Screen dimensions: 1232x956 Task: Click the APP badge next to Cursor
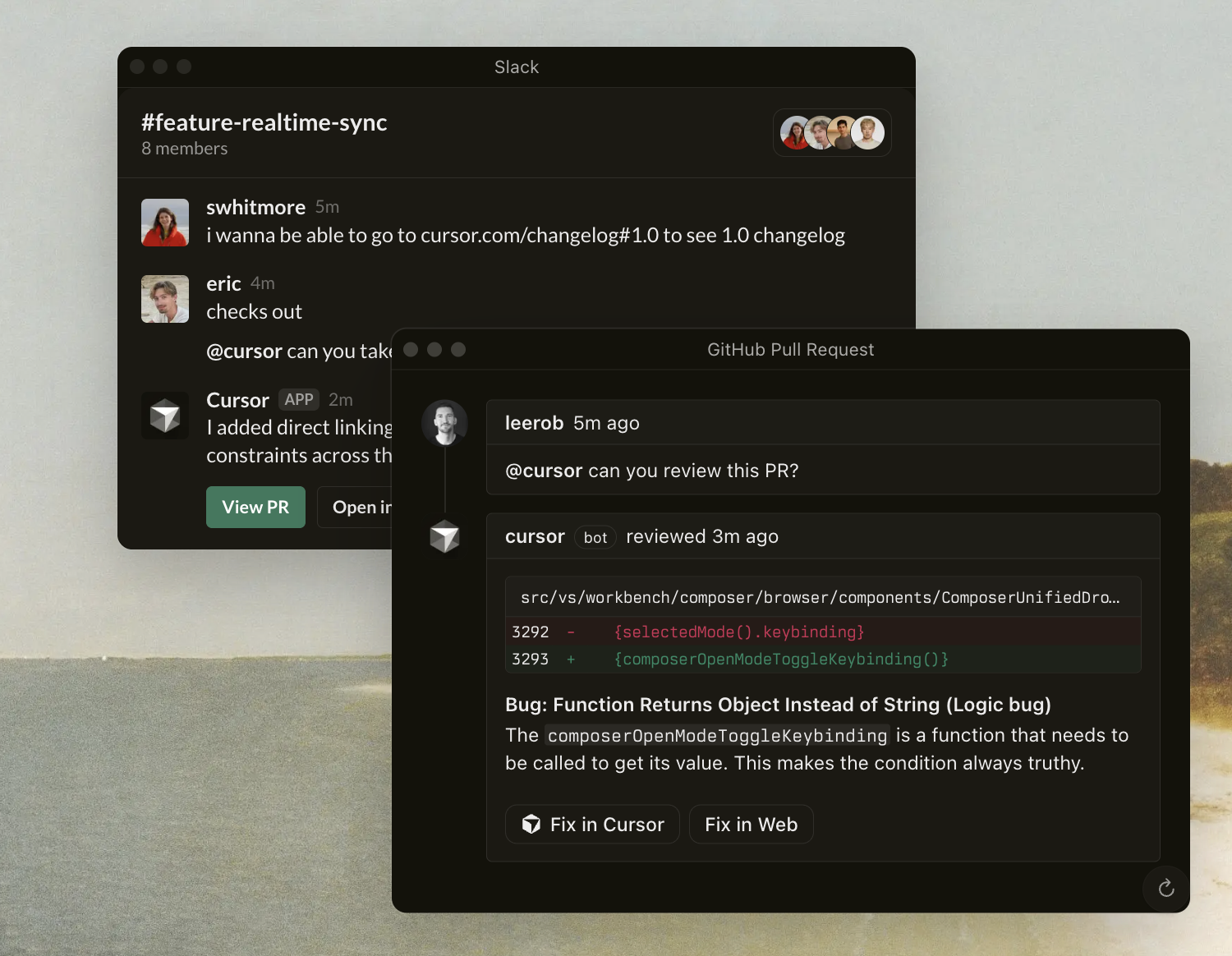pos(299,399)
